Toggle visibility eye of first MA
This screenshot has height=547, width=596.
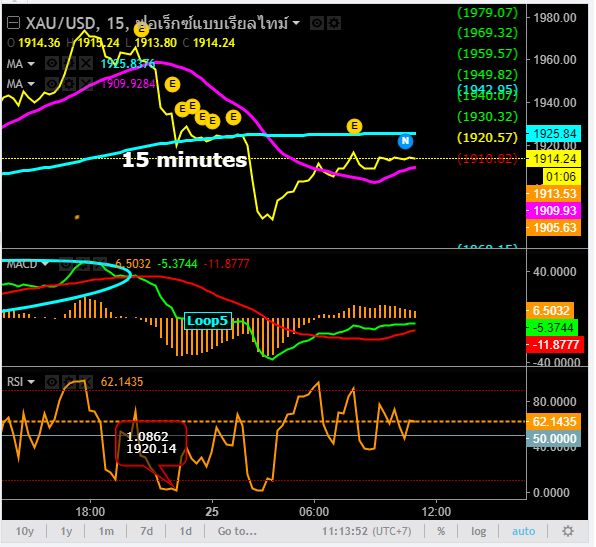52,63
